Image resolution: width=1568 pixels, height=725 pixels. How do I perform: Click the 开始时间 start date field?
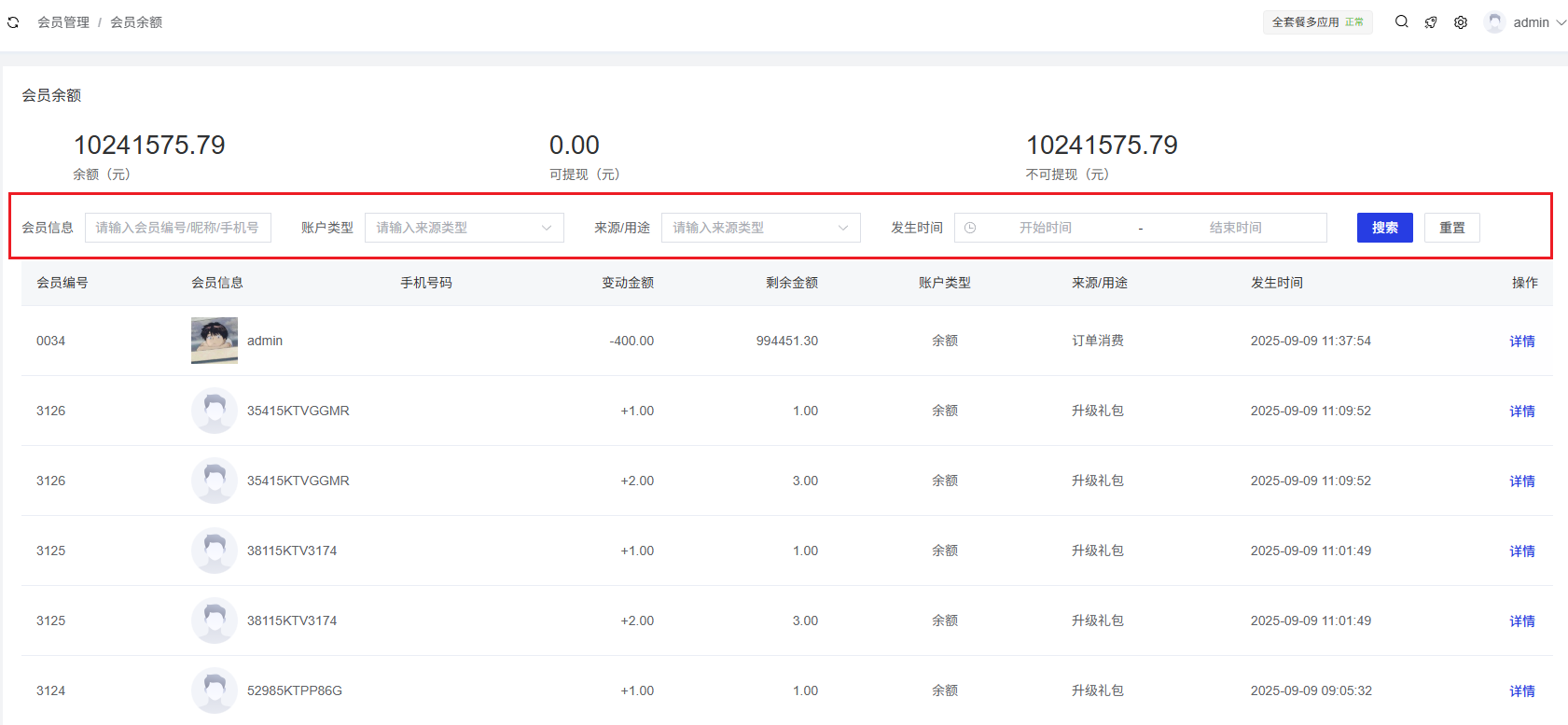click(1045, 228)
